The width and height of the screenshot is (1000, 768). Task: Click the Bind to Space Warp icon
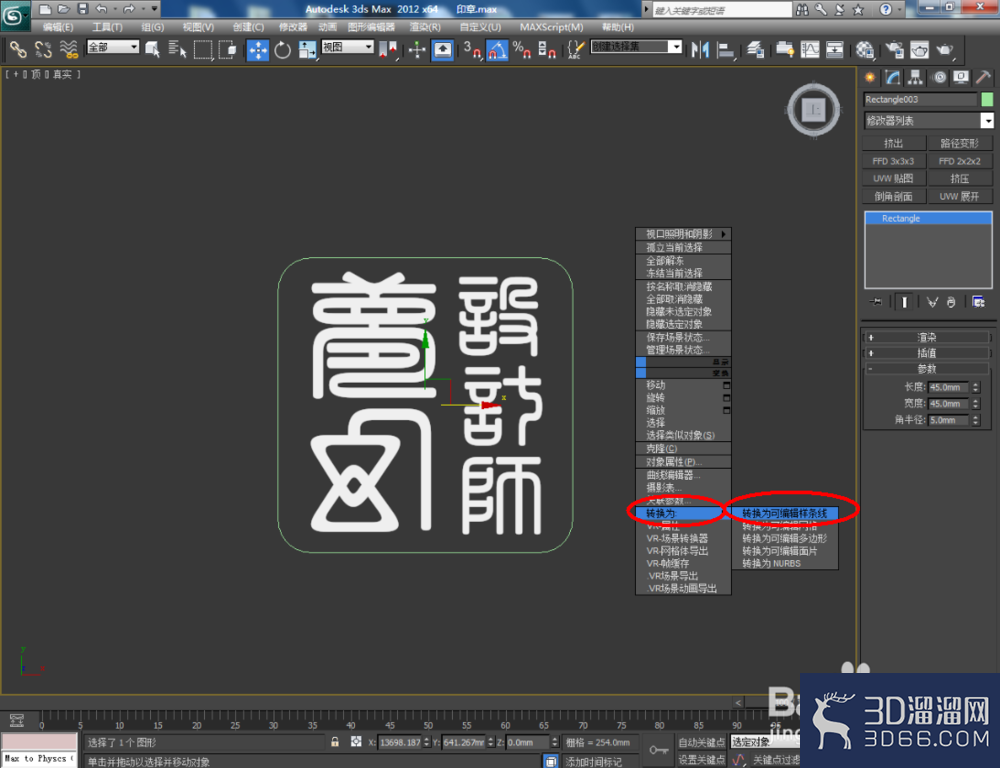pyautogui.click(x=68, y=49)
